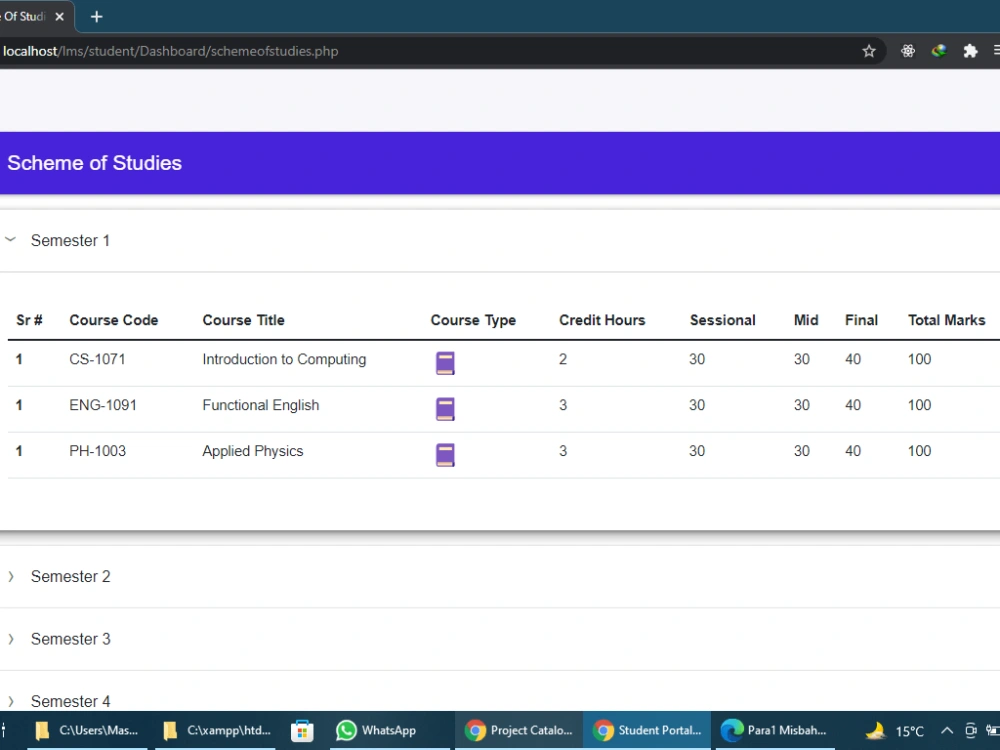Screen dimensions: 1000x750
Task: Click the Scheme of Studies heading
Action: click(x=94, y=163)
